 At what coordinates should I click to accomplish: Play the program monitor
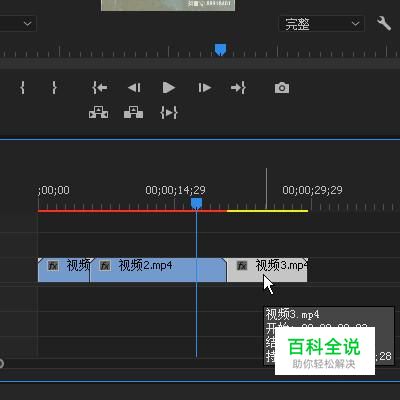[169, 88]
